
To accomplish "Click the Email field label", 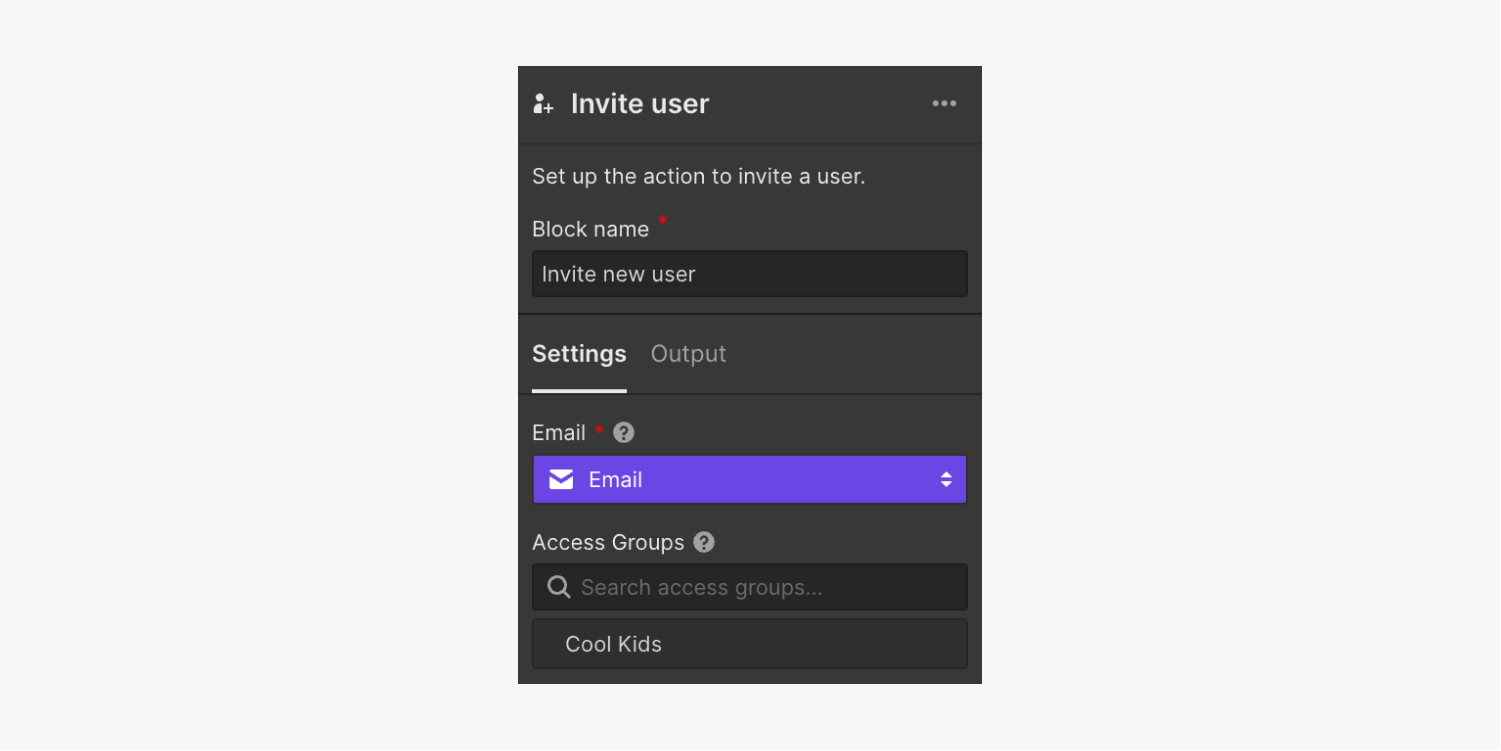I will tap(558, 433).
